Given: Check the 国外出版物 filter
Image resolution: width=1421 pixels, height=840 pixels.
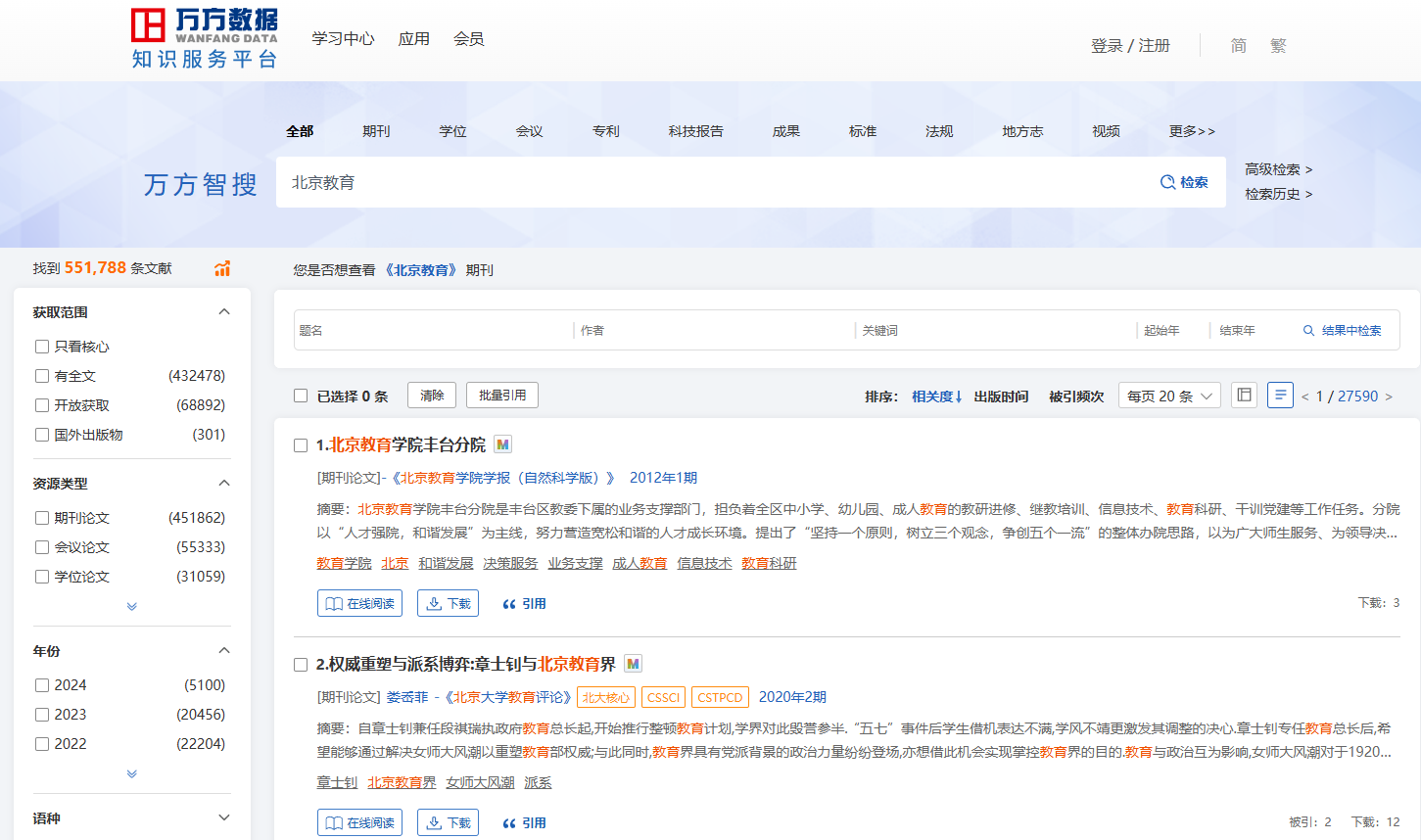Looking at the screenshot, I should coord(42,435).
